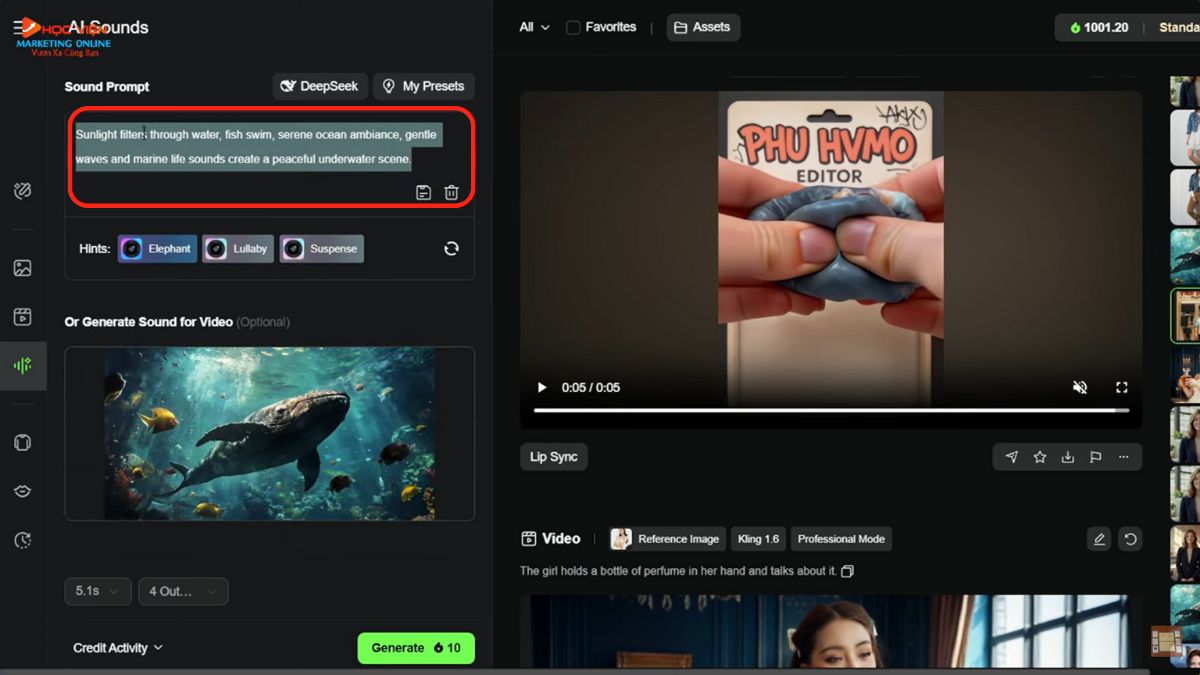Open the bottom circular sidebar icon
Screen dimensions: 1200x675
[x=22, y=540]
